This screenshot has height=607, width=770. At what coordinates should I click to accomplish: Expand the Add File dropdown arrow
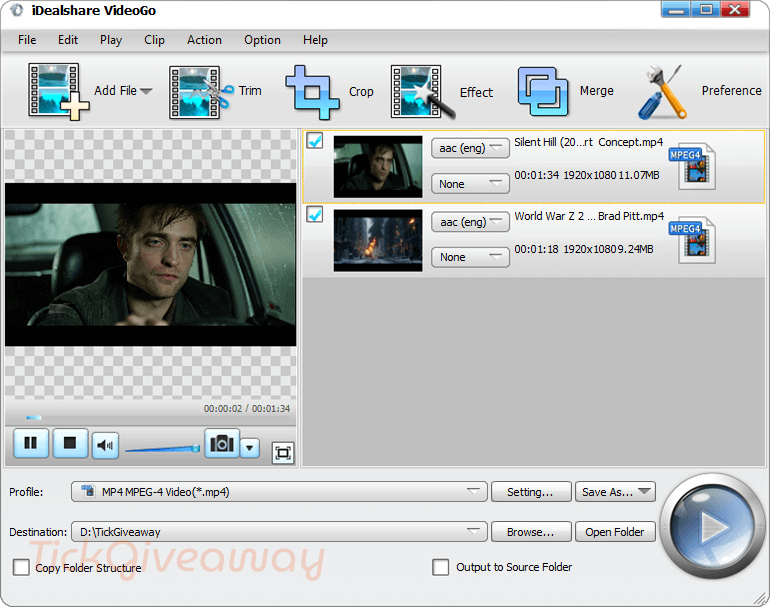[146, 91]
